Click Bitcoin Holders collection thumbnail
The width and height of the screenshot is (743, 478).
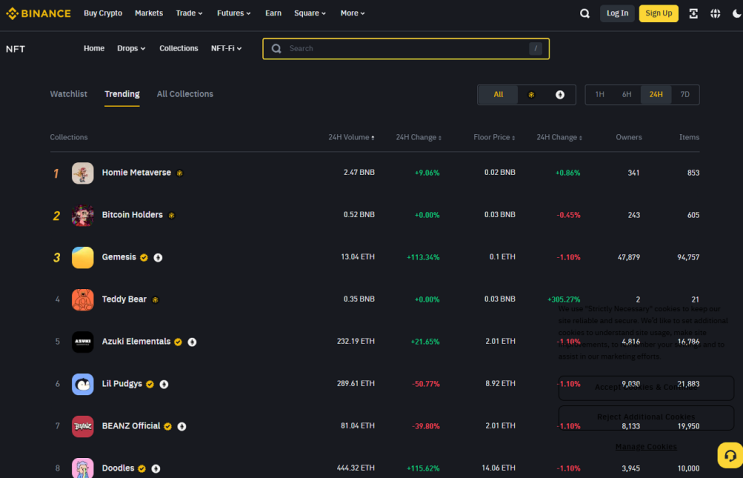(82, 215)
